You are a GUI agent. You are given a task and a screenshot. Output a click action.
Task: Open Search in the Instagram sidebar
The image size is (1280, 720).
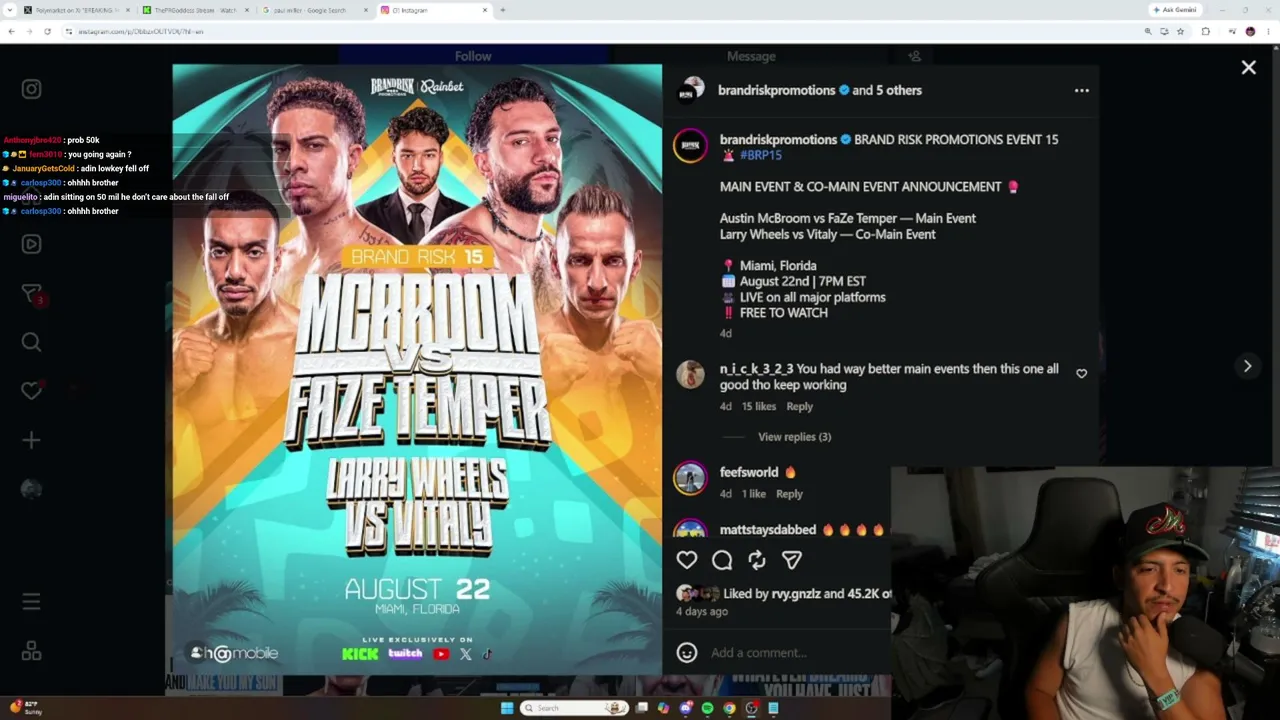(x=31, y=342)
